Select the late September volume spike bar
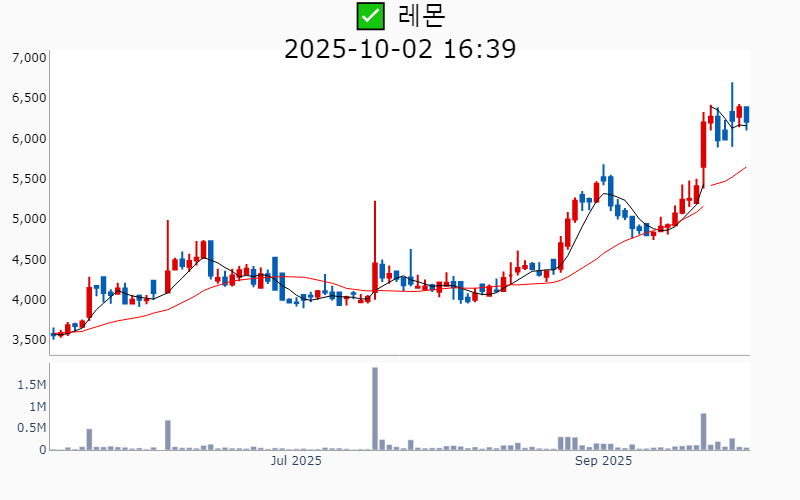800x500 pixels. [704, 431]
